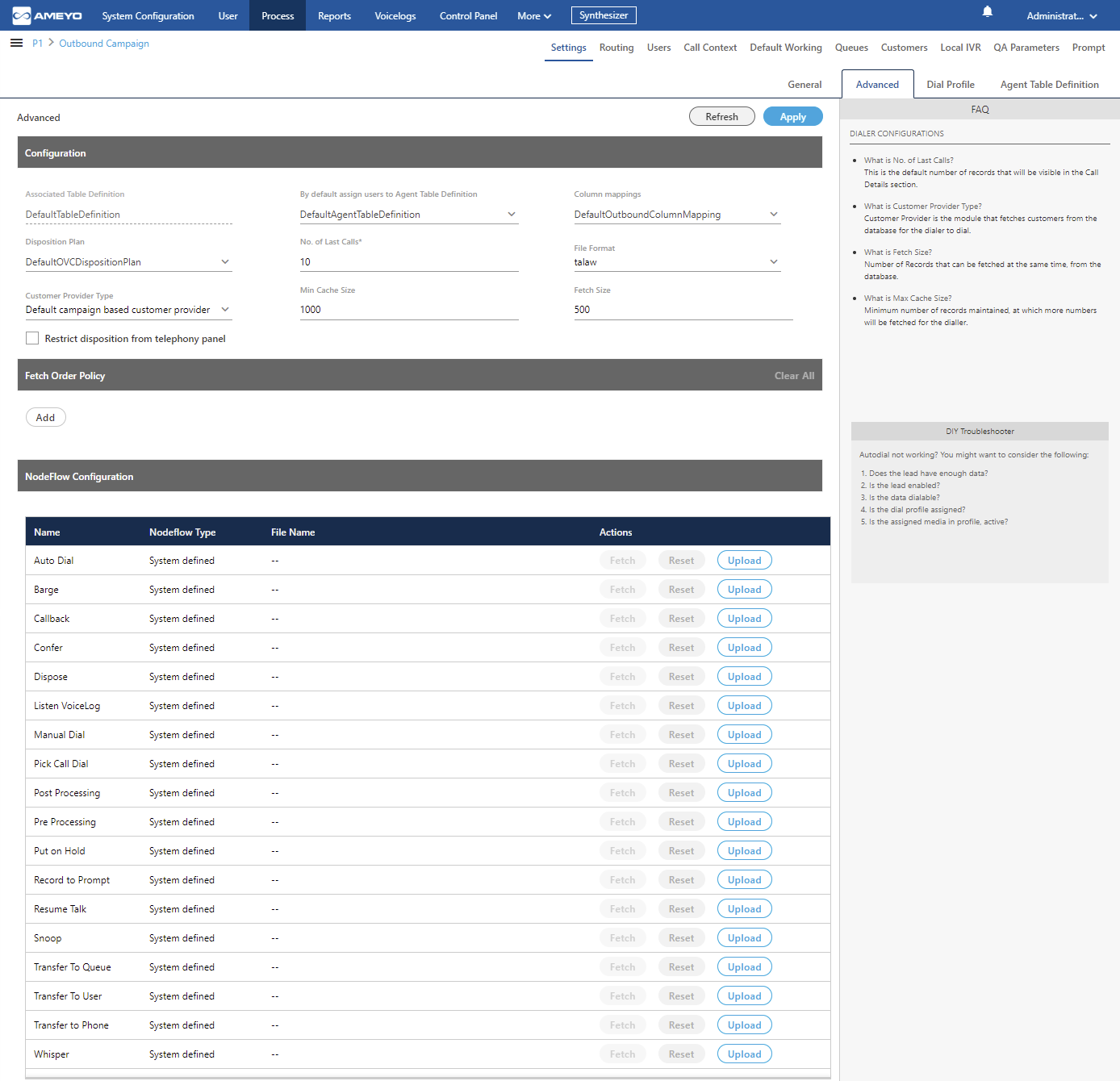Image resolution: width=1120 pixels, height=1081 pixels.
Task: Upload nodeflow for Listen VoiceLog
Action: [744, 706]
